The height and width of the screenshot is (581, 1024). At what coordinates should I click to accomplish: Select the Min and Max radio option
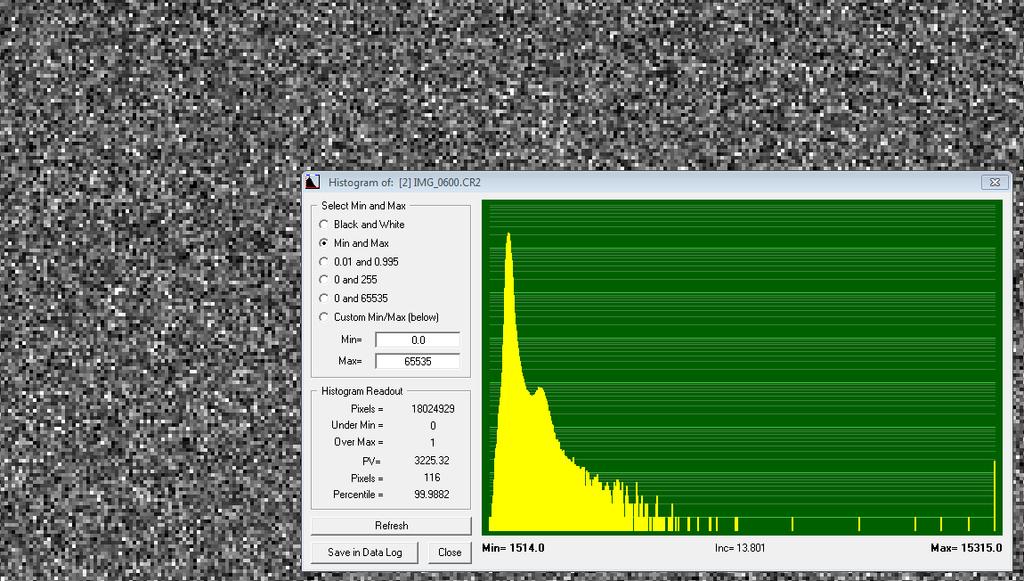[355, 243]
